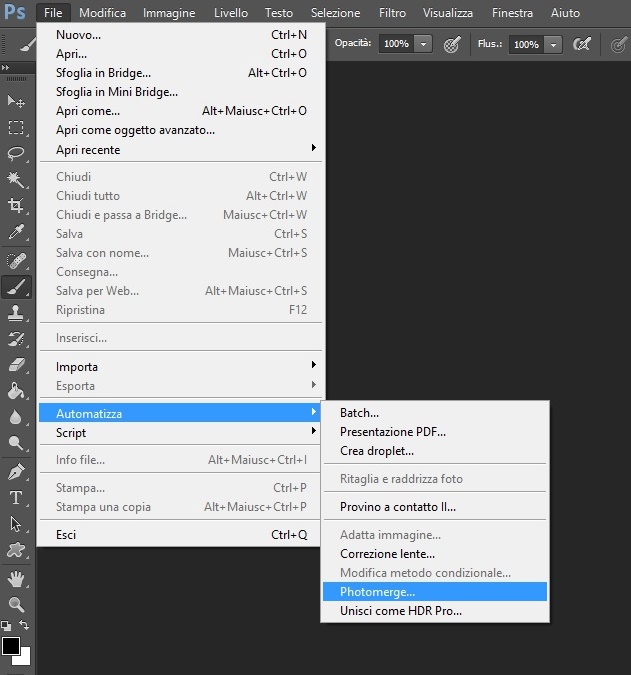
Task: Select the Move tool
Action: [x=16, y=102]
